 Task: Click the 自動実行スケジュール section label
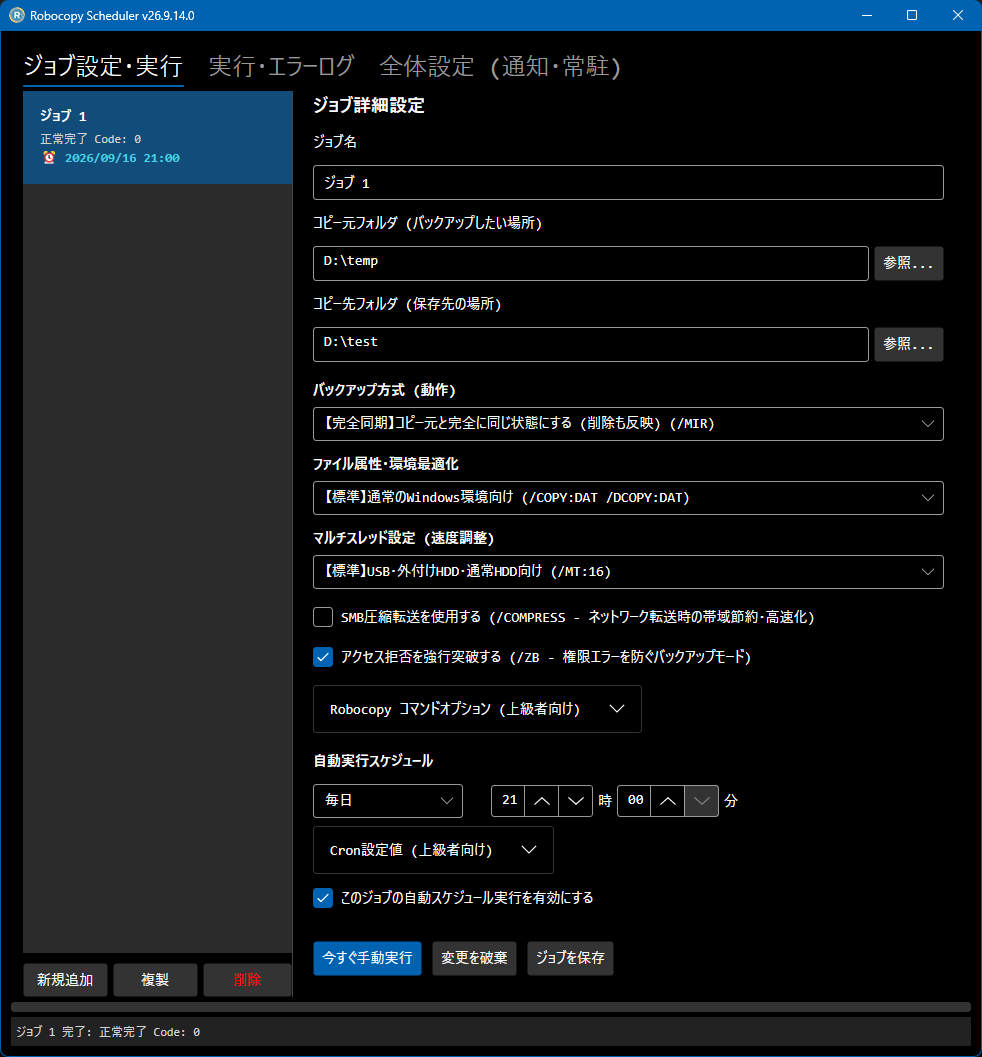click(x=373, y=761)
